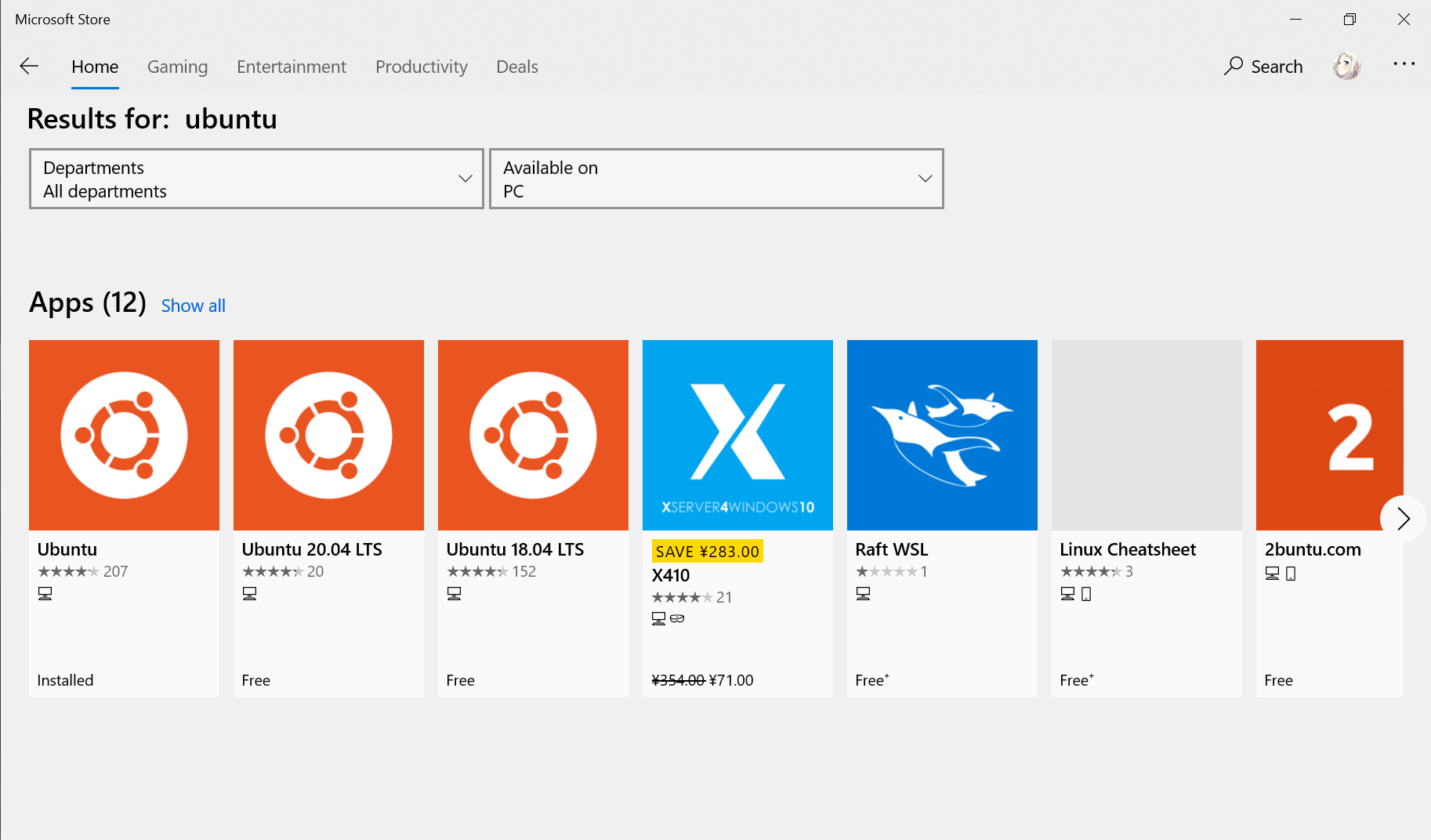Open the Search magnifier
The height and width of the screenshot is (840, 1431).
tap(1234, 66)
